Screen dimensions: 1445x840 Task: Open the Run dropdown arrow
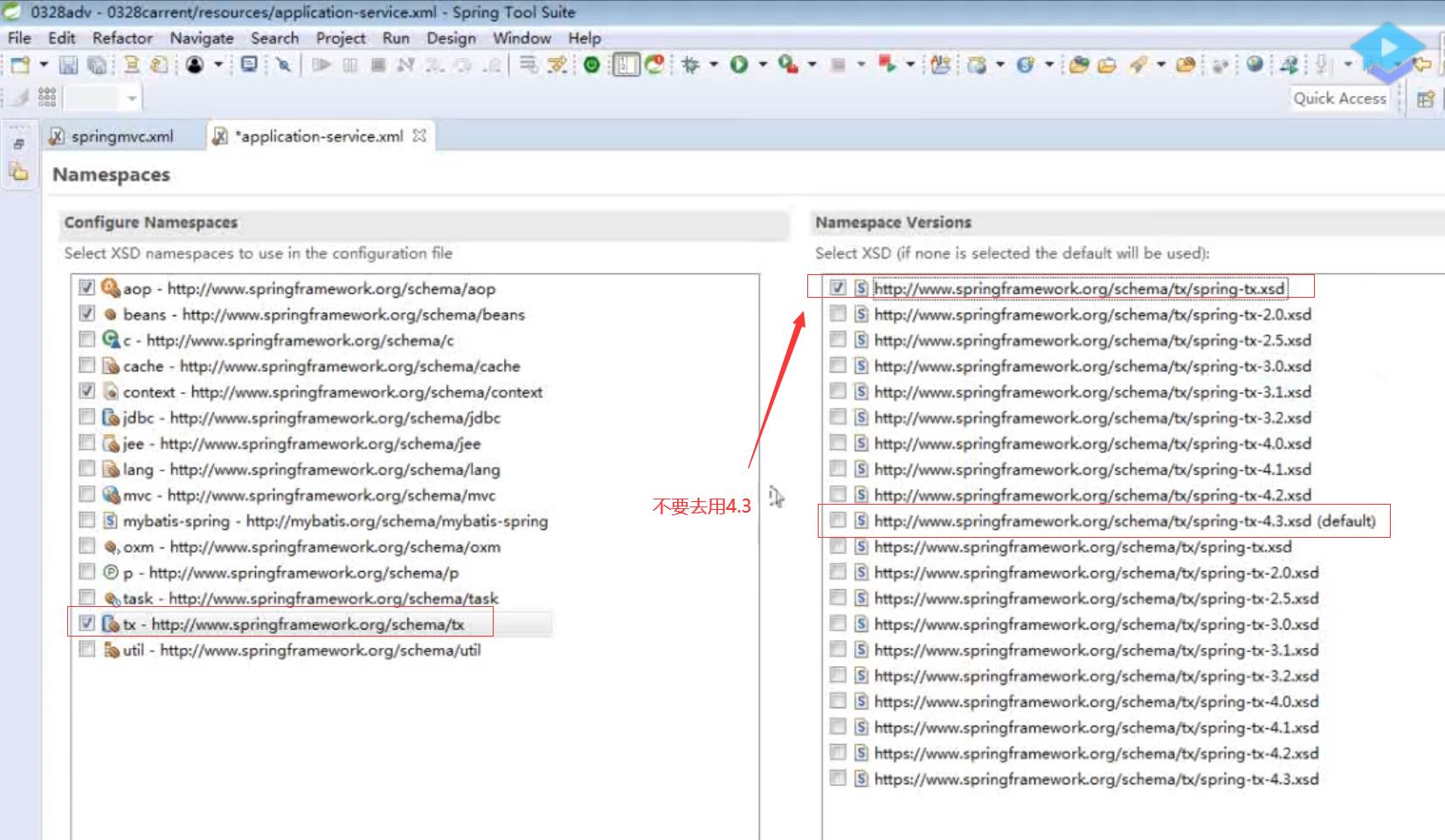click(763, 65)
